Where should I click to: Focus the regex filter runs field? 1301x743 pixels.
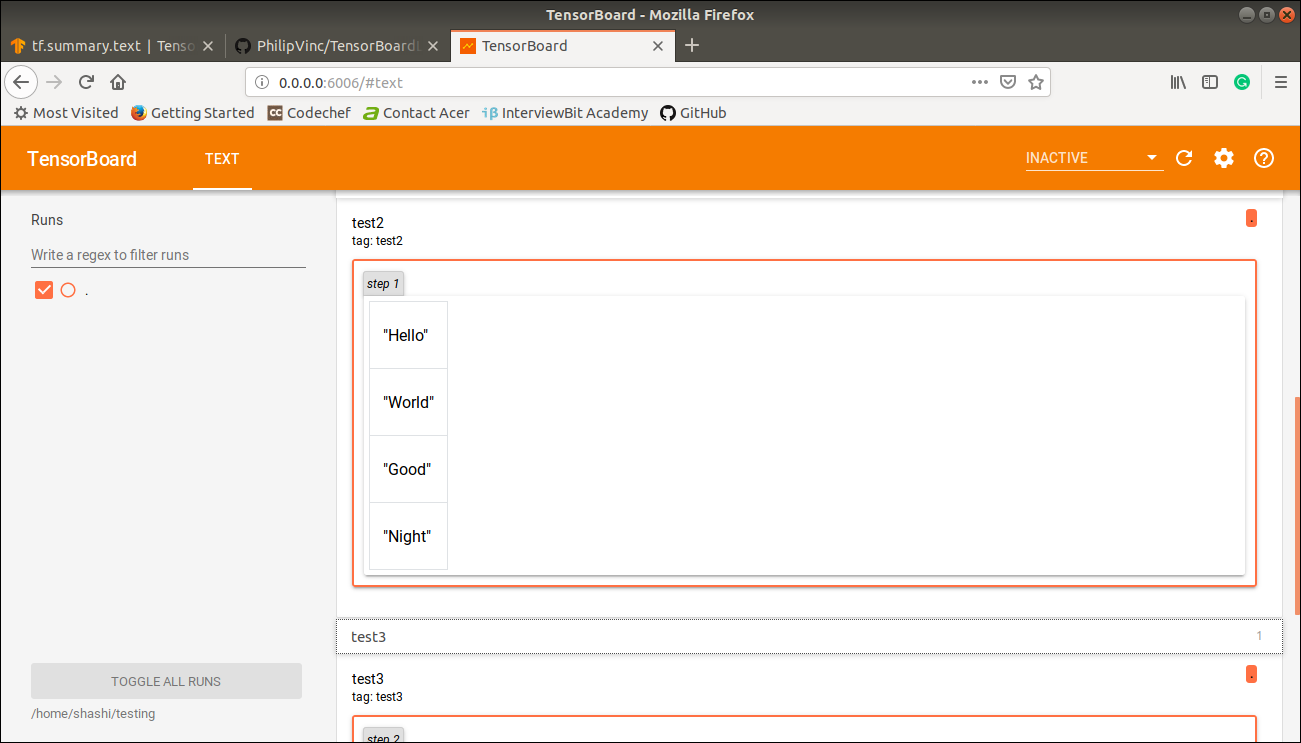(x=168, y=255)
